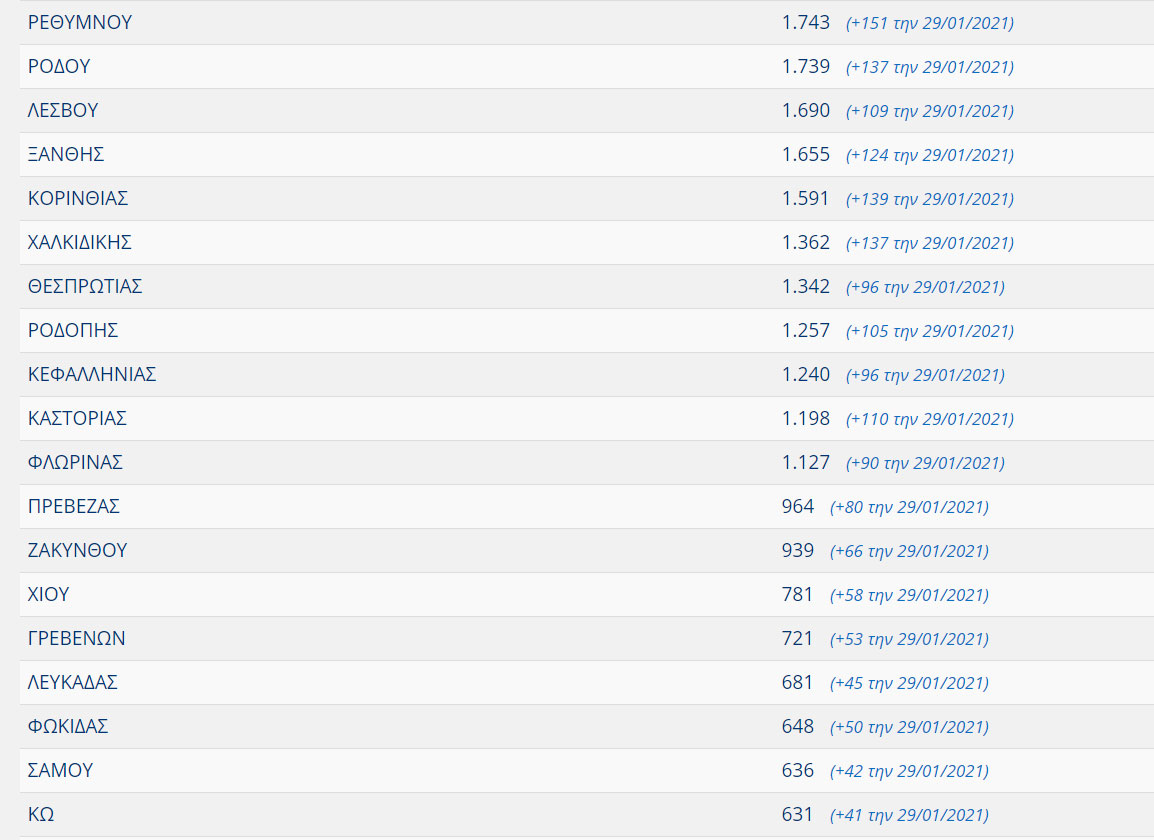Select the ΡΟΔΟΥ row label
This screenshot has height=840, width=1154.
tap(59, 67)
